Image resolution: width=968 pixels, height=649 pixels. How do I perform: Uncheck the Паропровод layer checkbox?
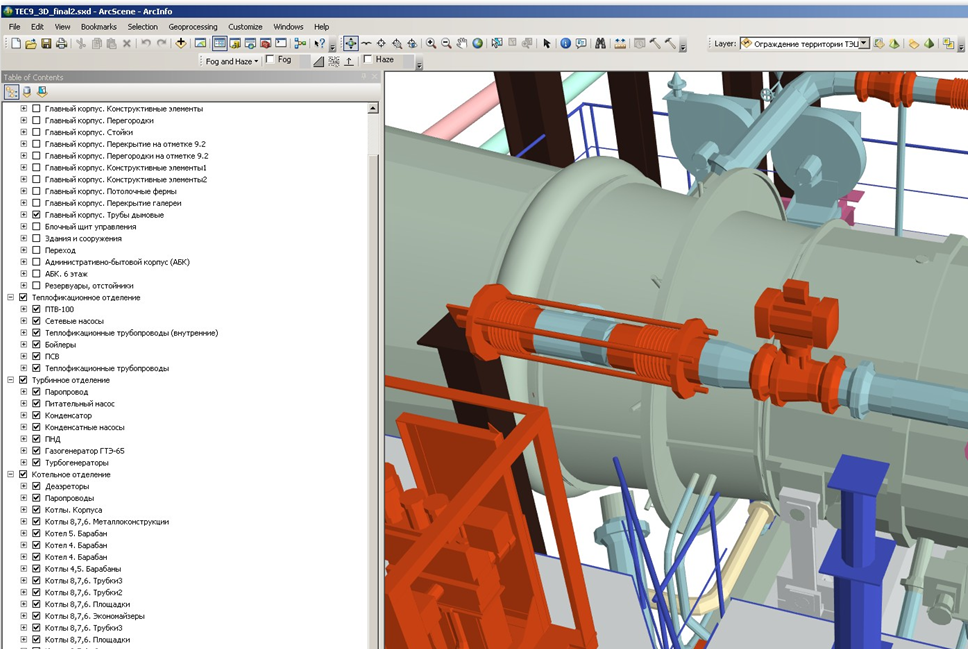(36, 392)
